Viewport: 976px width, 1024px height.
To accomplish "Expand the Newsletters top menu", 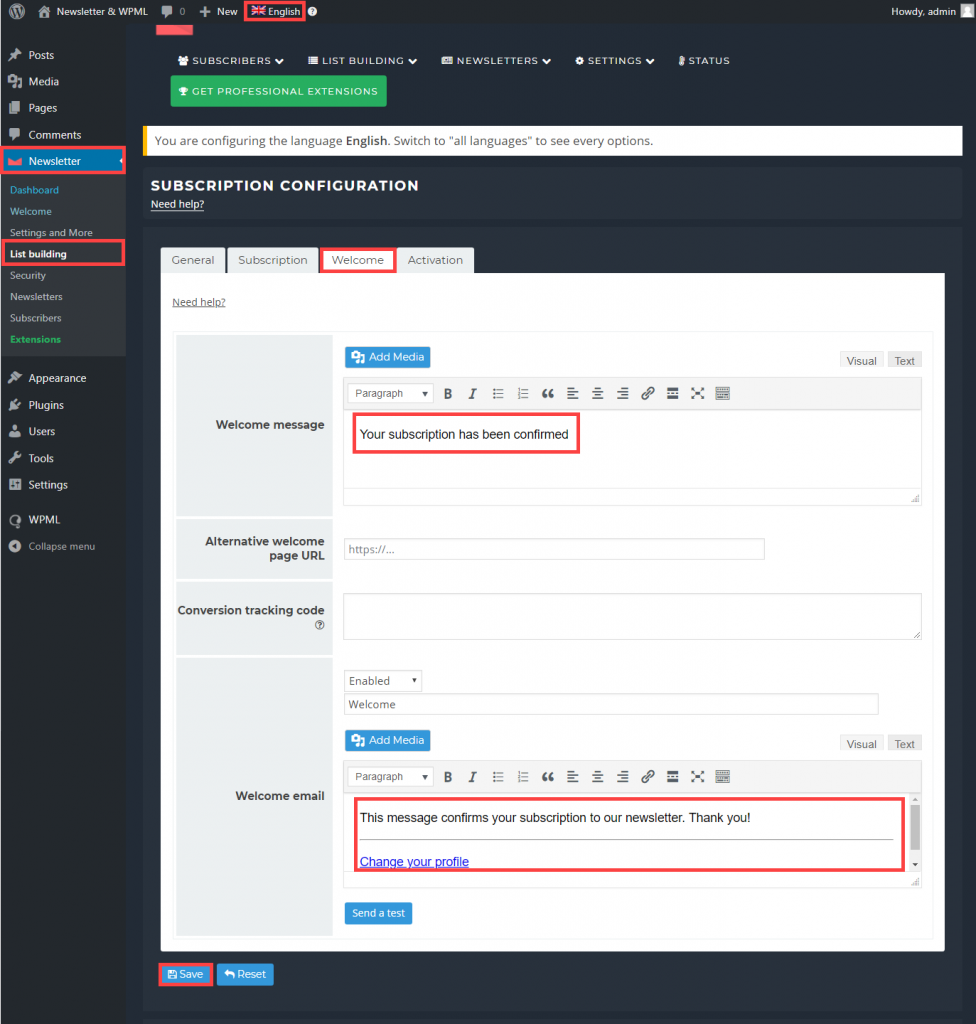I will coord(496,61).
